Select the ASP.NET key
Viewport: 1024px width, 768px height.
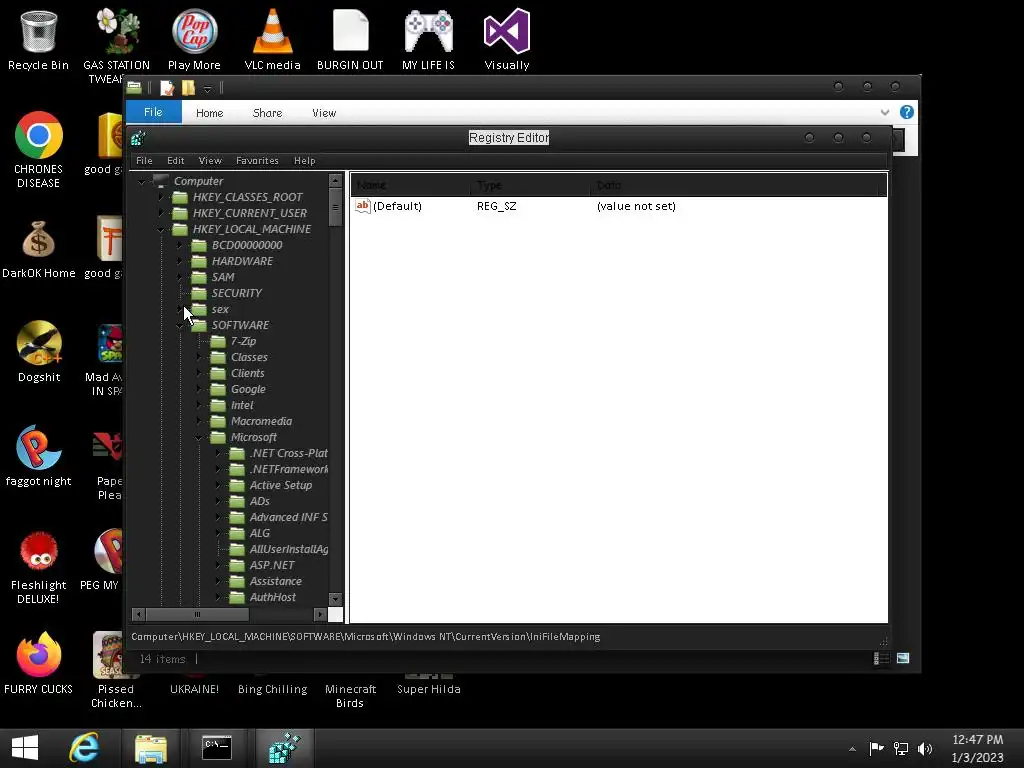(x=272, y=566)
